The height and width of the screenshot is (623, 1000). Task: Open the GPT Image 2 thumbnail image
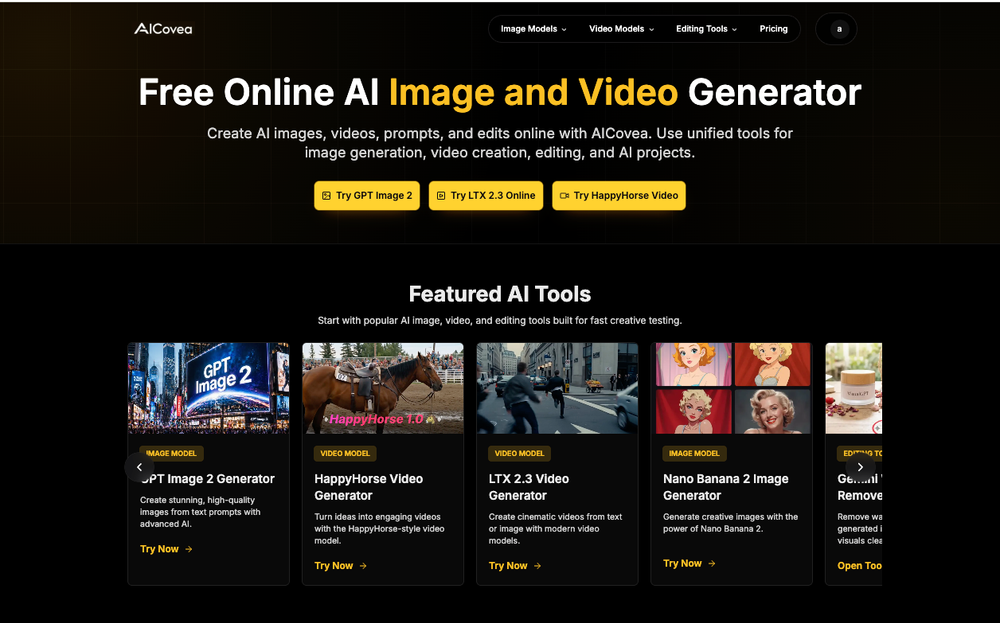coord(209,388)
